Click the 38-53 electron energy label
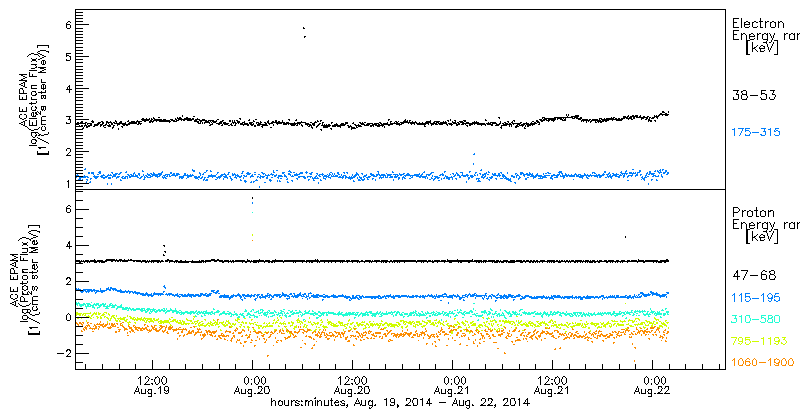 coord(754,95)
